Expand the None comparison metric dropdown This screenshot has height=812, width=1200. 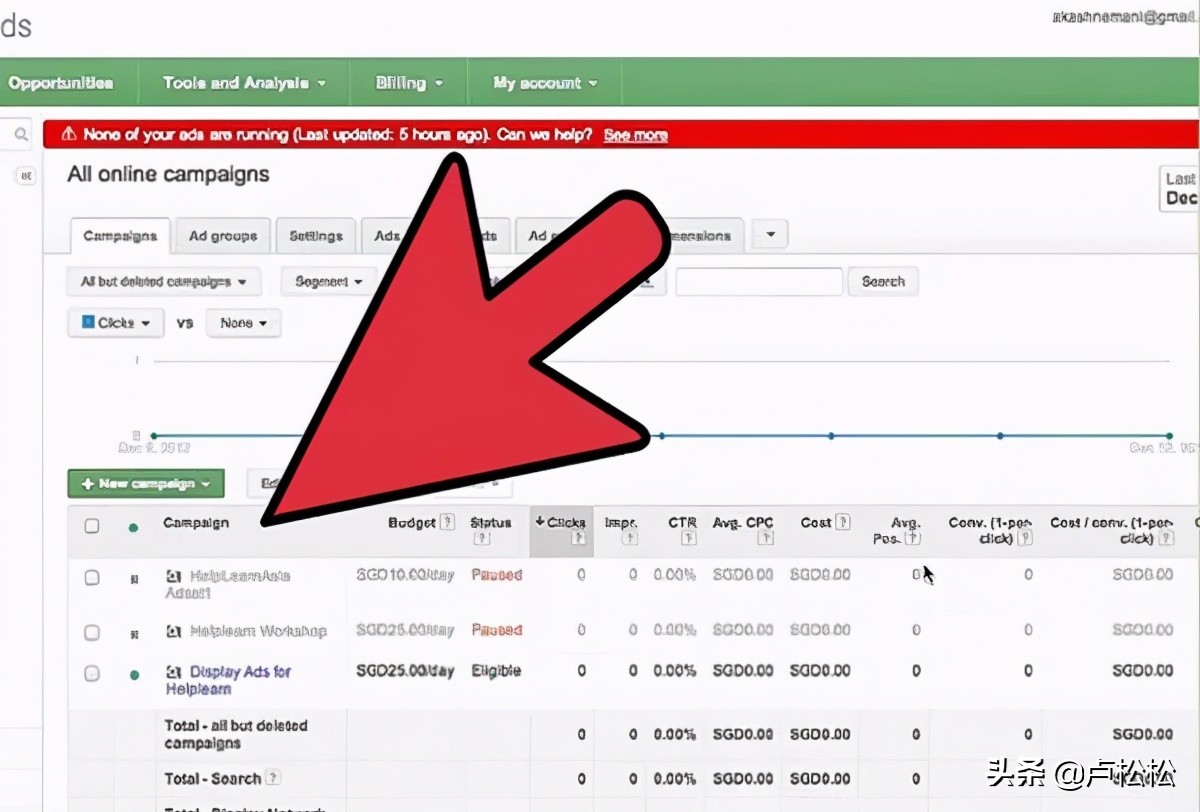click(243, 323)
